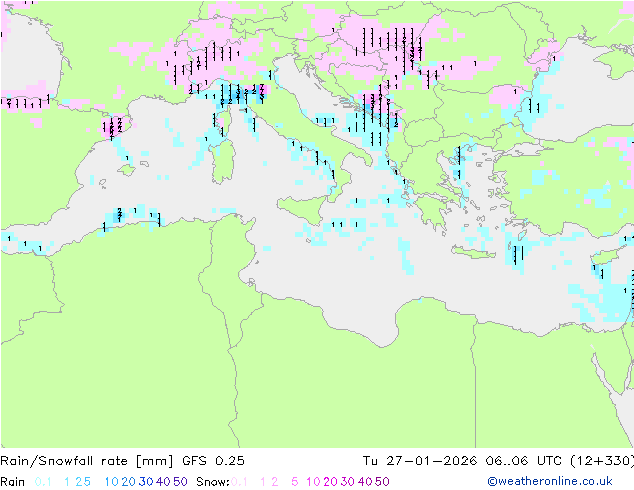Select snow legend value 0.1

coord(240,482)
